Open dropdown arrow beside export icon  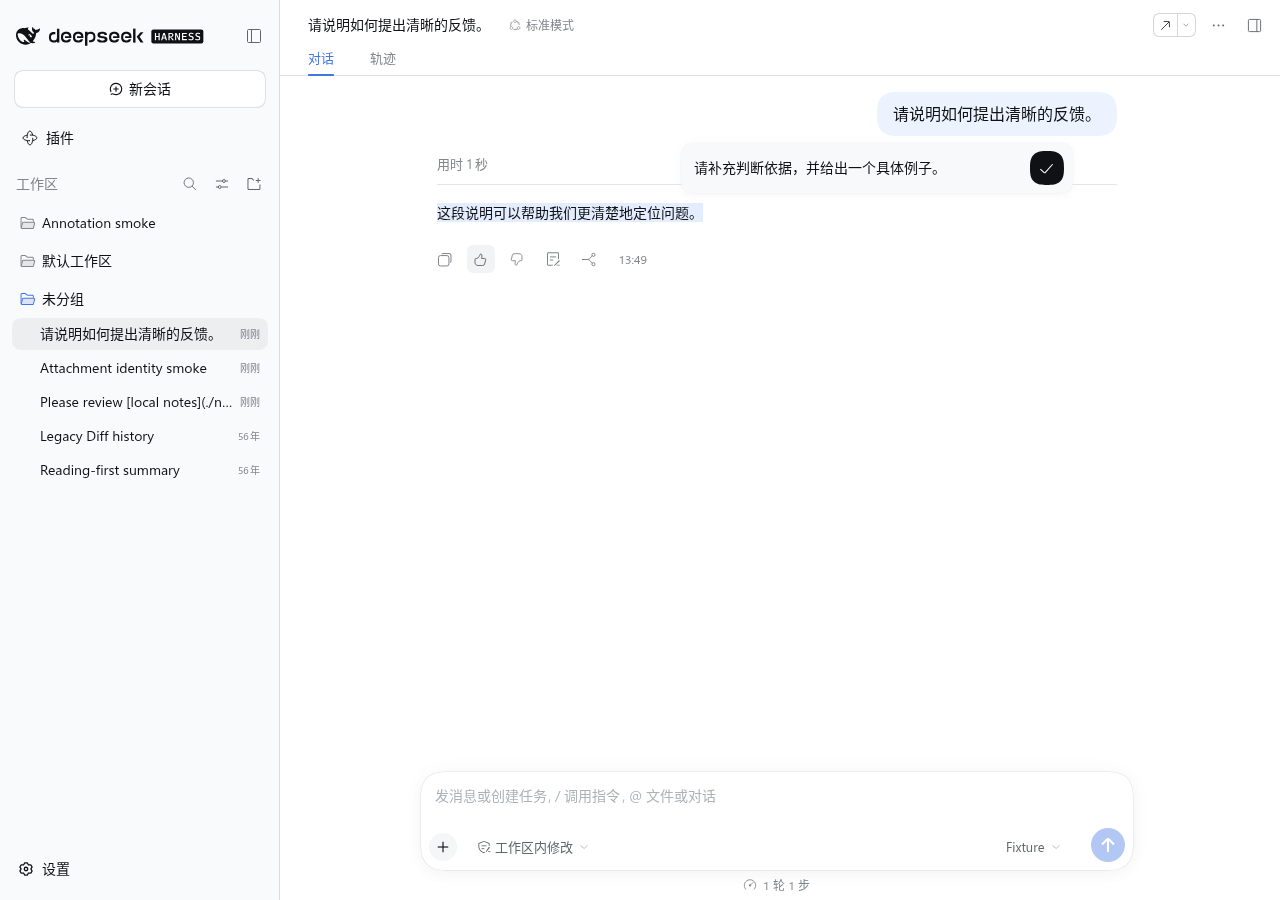(1186, 25)
